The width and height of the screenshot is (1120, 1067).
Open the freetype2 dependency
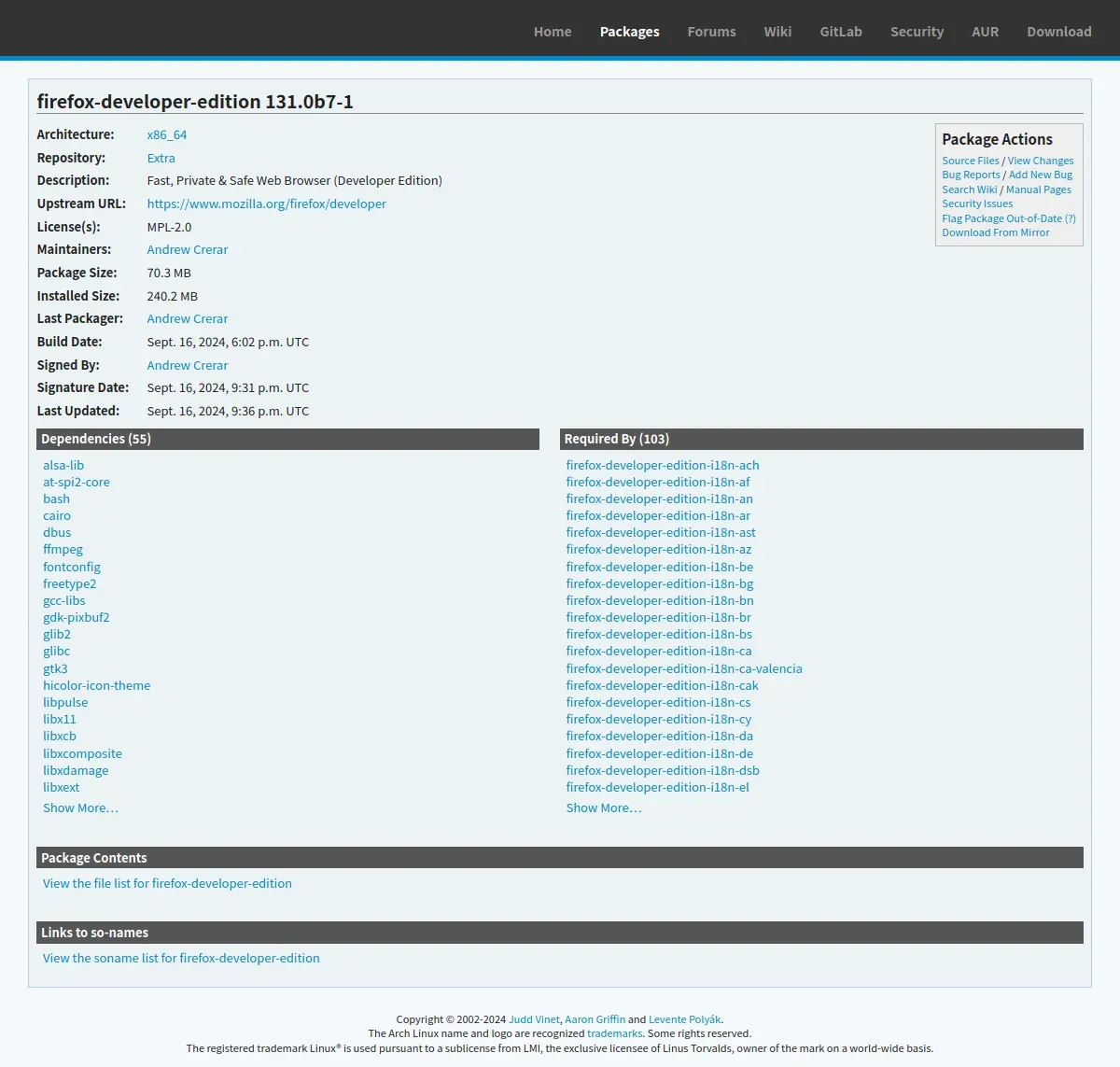[70, 583]
